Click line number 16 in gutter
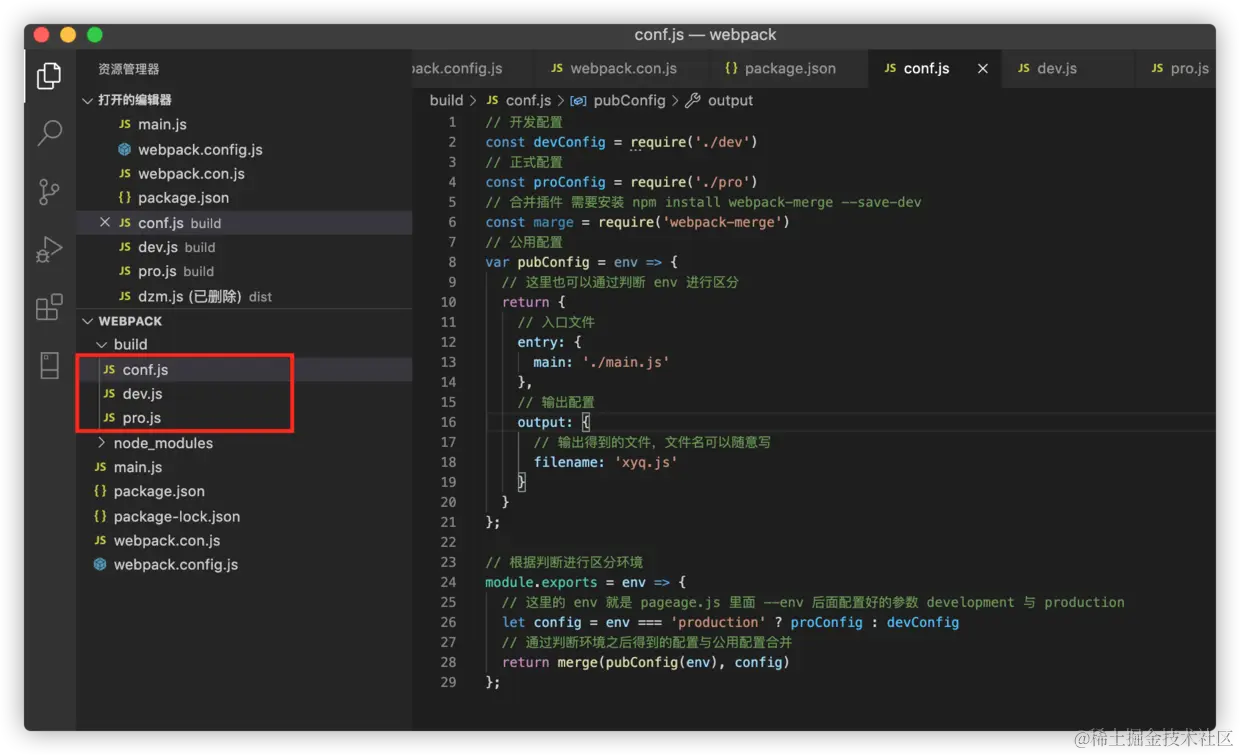This screenshot has height=755, width=1240. pos(447,422)
